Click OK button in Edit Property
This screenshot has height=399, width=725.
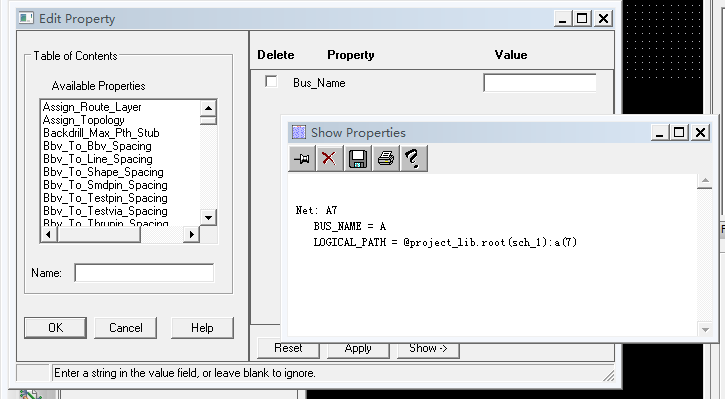point(55,328)
